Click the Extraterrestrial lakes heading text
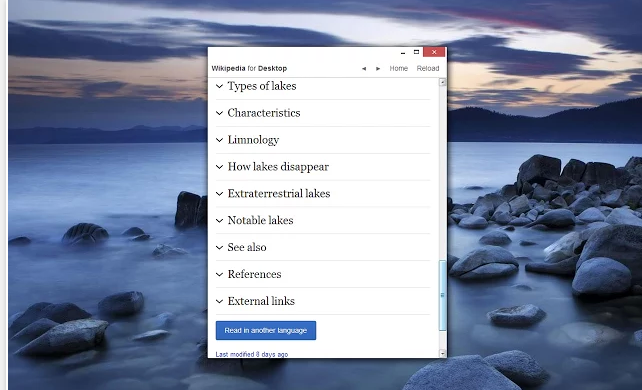The height and width of the screenshot is (390, 642). coord(279,194)
